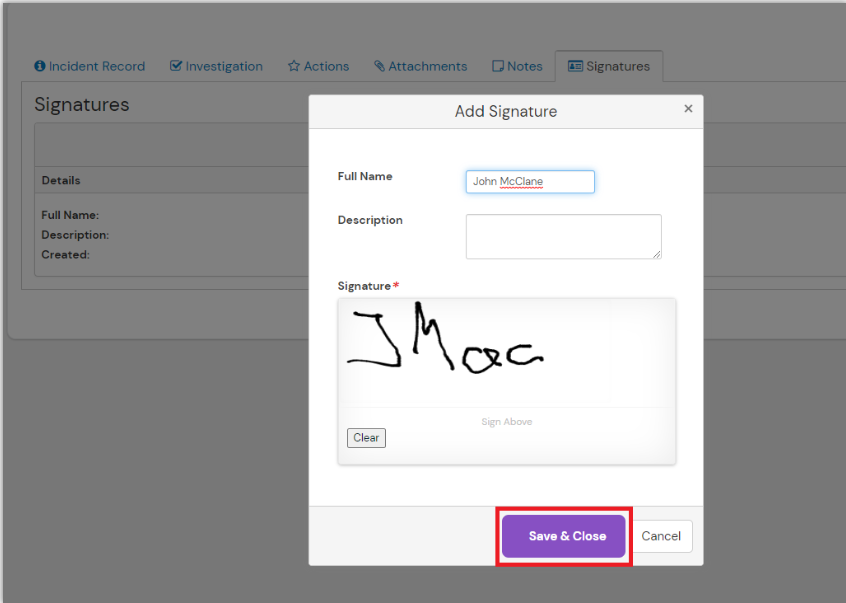Click the Signatures ID card icon
Viewport: 846px width, 603px height.
[575, 66]
